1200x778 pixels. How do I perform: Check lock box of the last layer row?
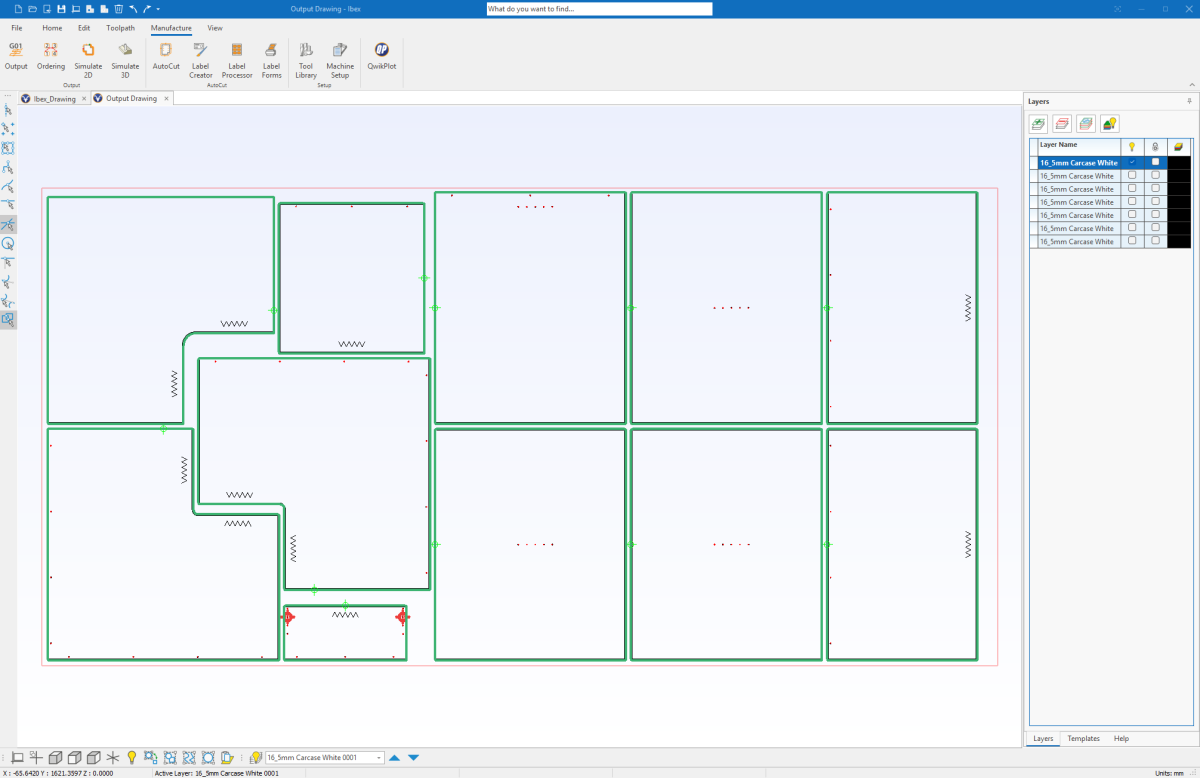1156,241
